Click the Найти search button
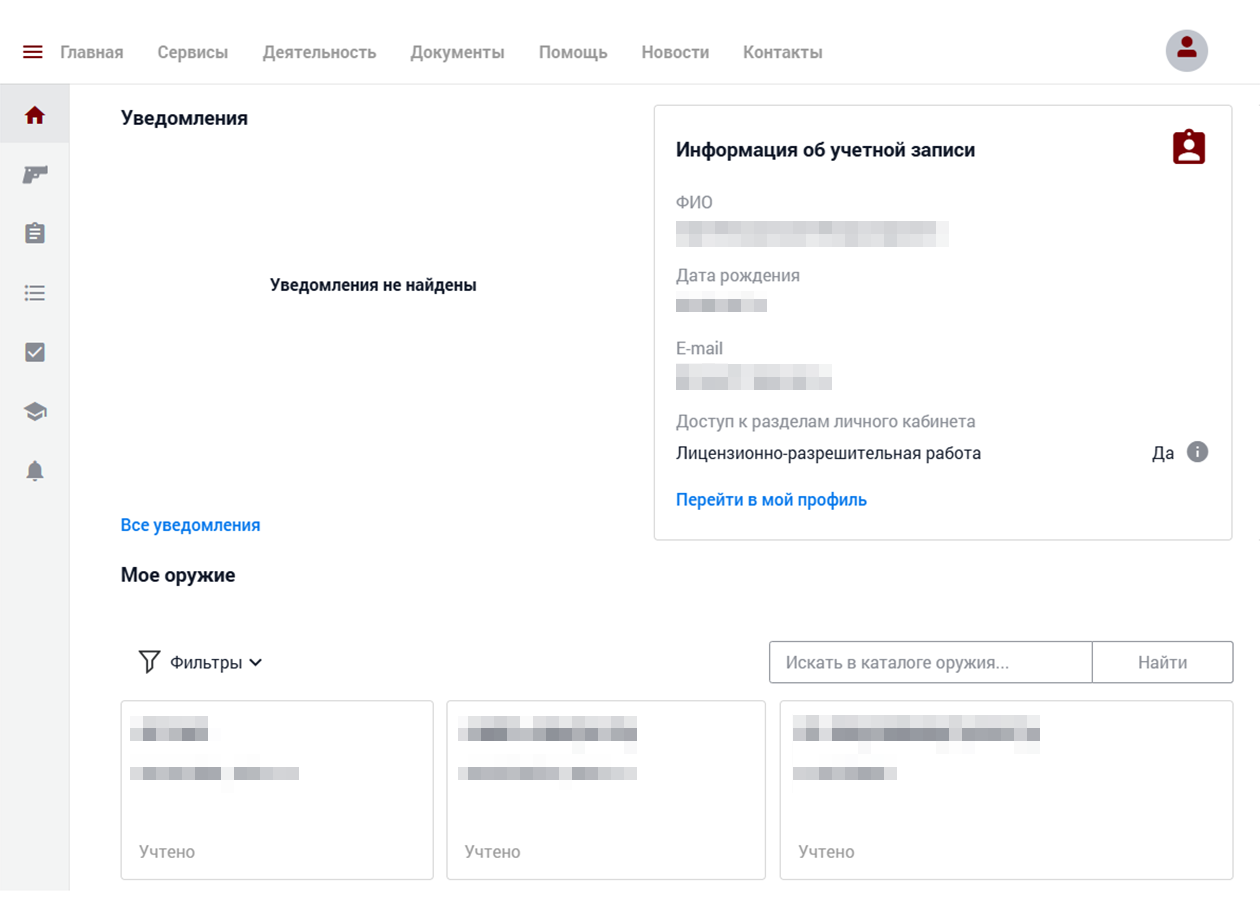This screenshot has height=916, width=1260. point(1162,662)
